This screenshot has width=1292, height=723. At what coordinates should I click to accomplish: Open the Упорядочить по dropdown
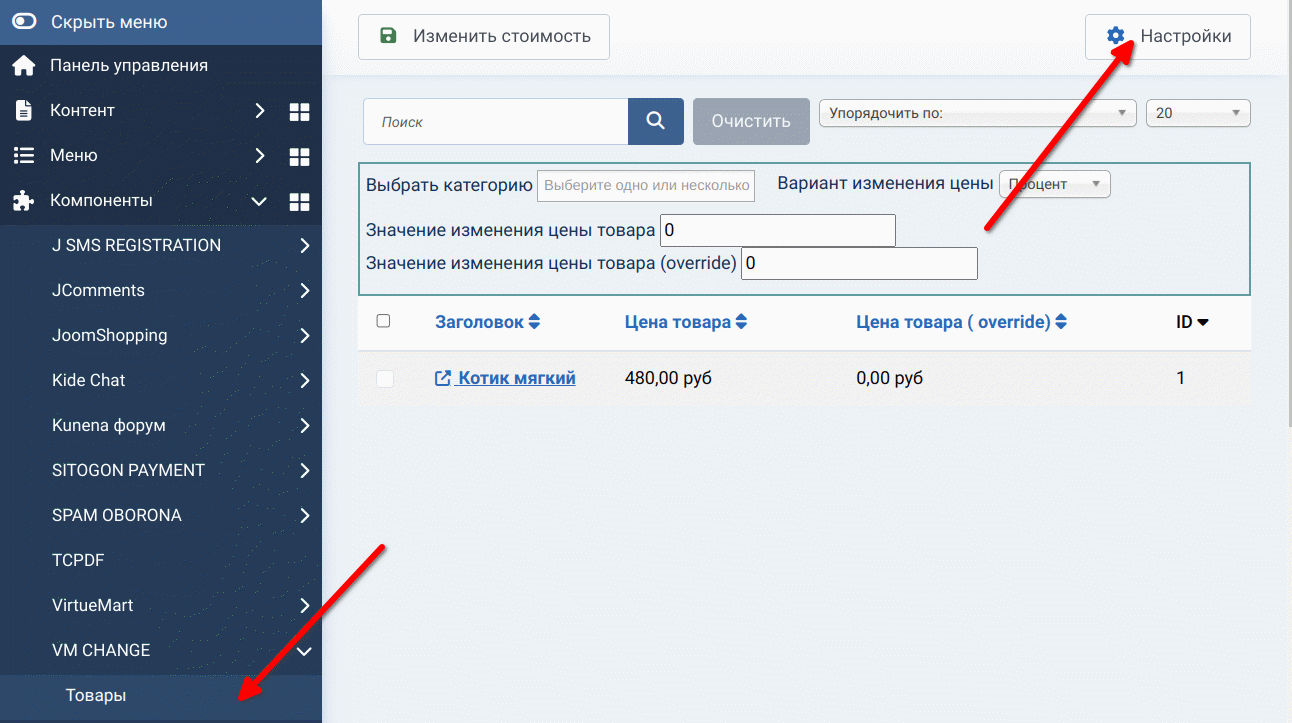978,113
